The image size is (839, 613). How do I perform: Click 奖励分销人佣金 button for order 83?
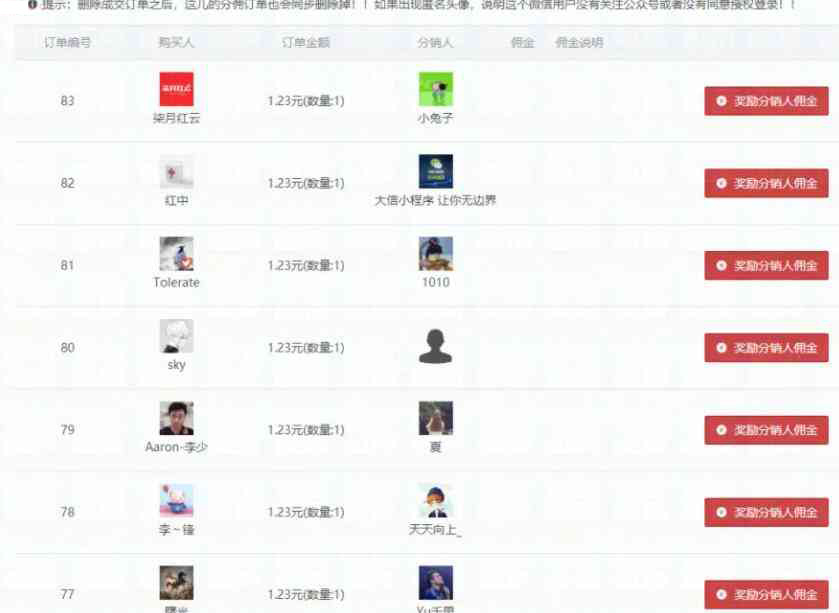point(766,101)
